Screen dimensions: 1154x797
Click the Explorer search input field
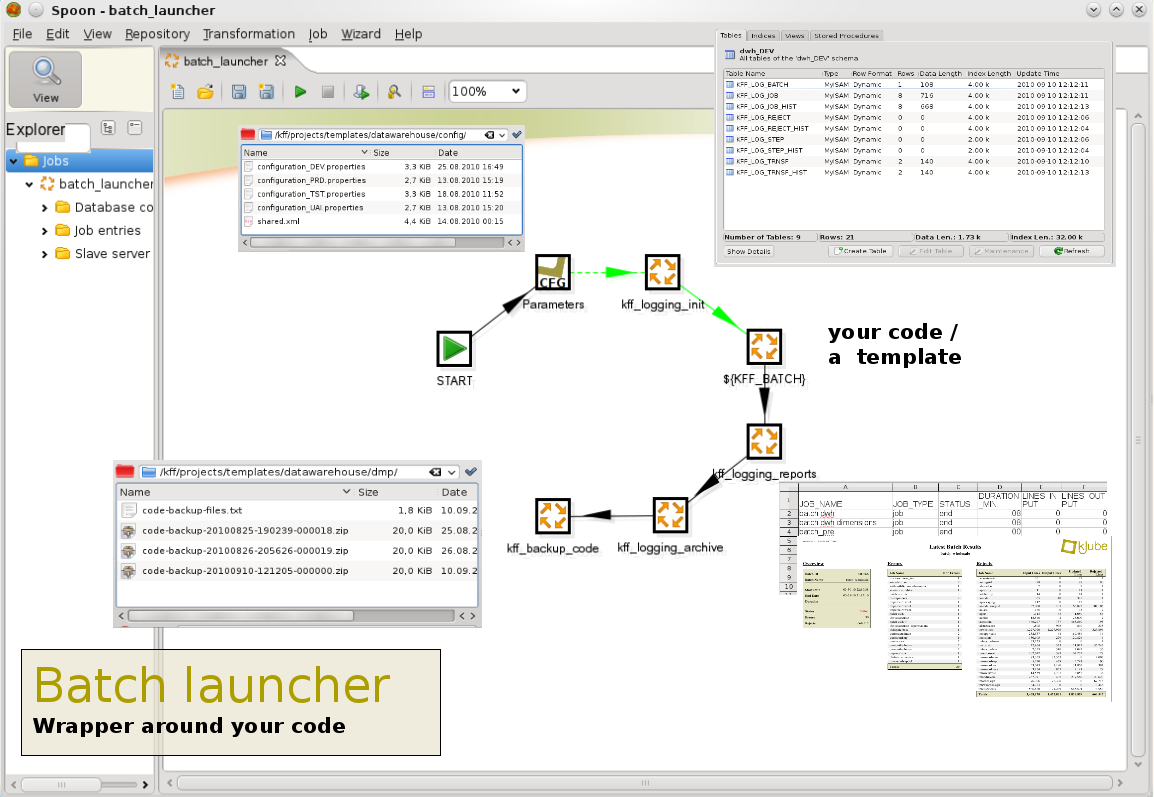(x=53, y=138)
